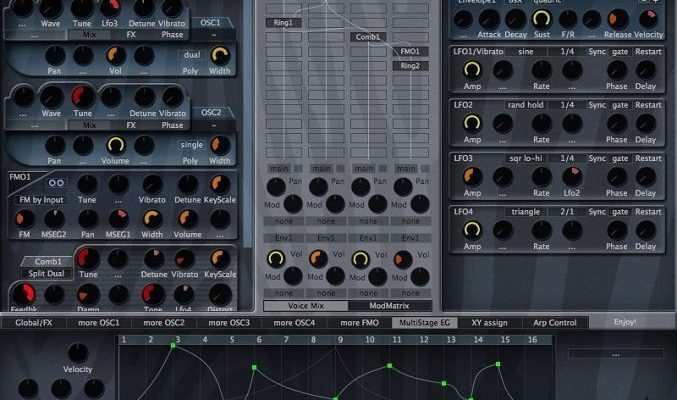Click the Envelope1 Sust knob

click(542, 18)
